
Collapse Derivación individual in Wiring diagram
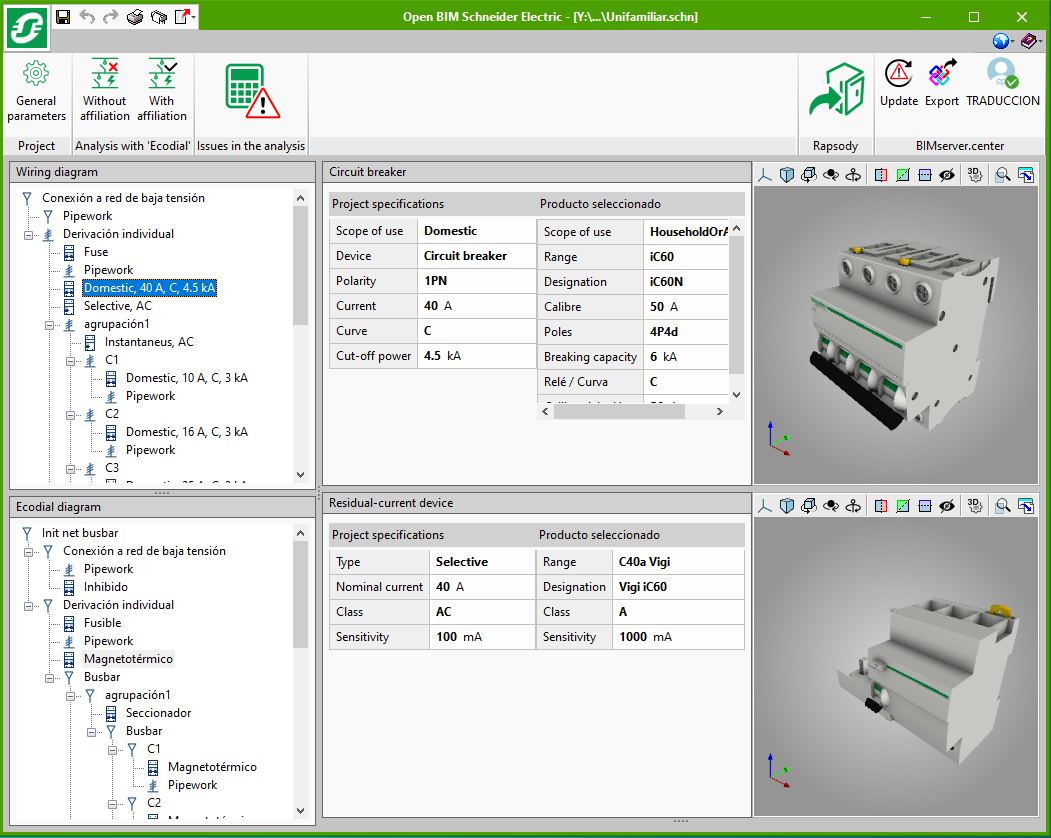click(28, 235)
